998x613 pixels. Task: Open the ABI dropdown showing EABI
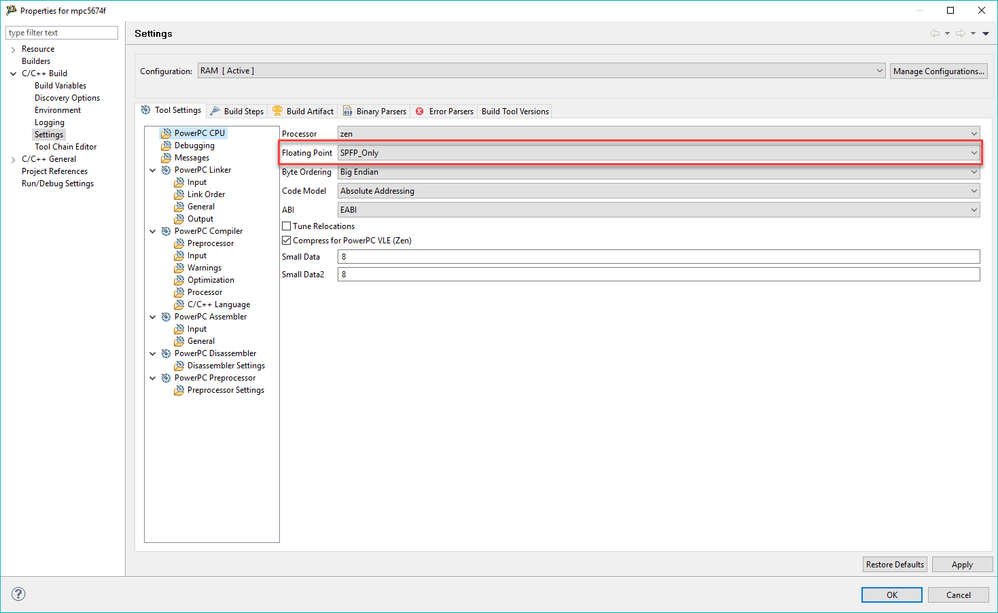pos(658,209)
